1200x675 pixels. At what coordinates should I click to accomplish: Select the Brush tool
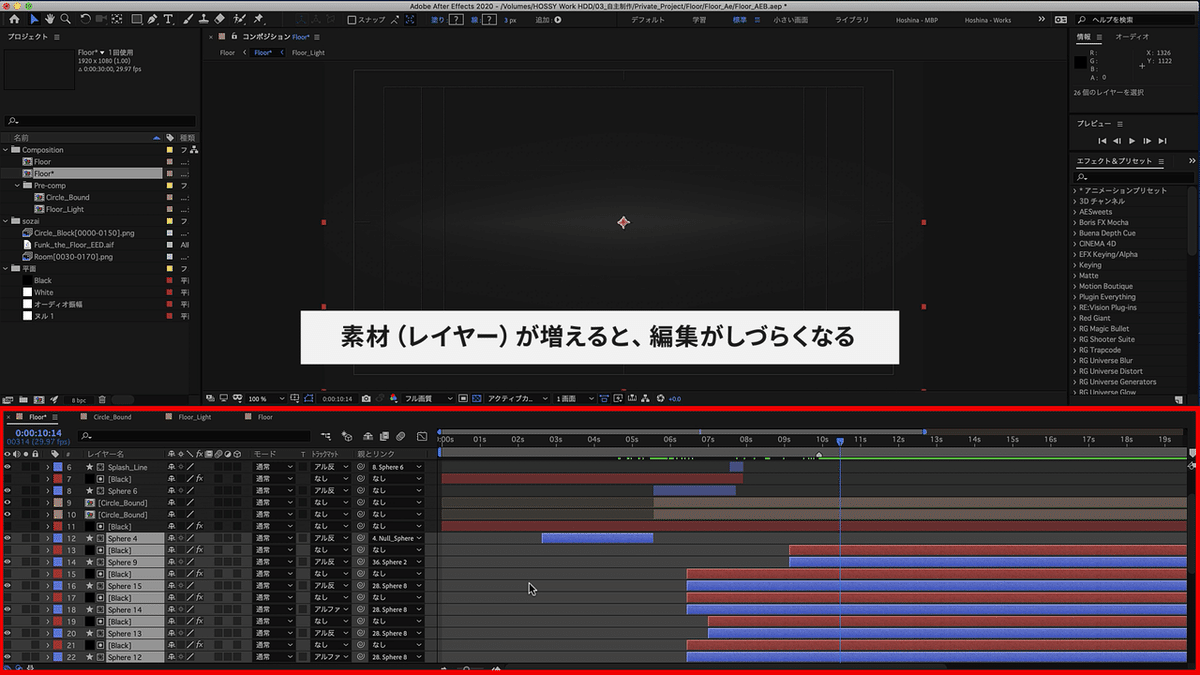(188, 19)
